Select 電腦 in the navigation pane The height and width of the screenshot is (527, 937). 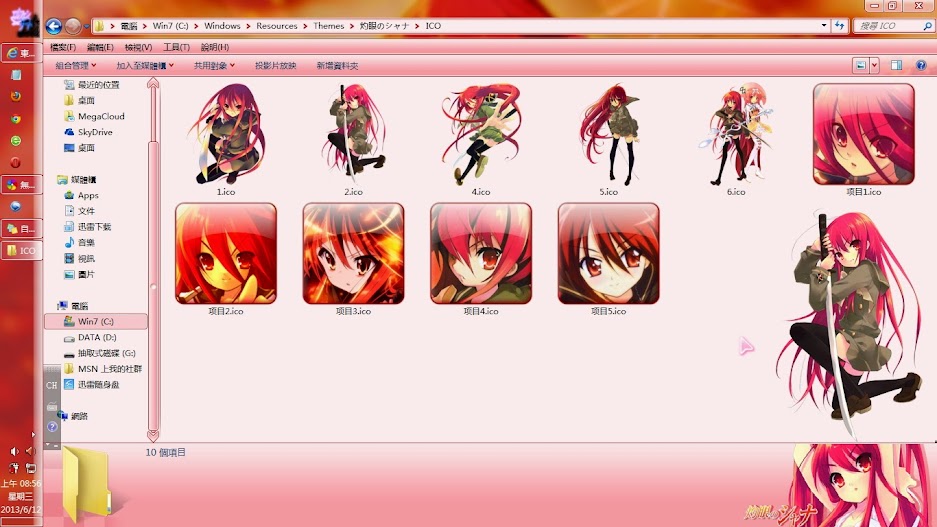tap(72, 306)
